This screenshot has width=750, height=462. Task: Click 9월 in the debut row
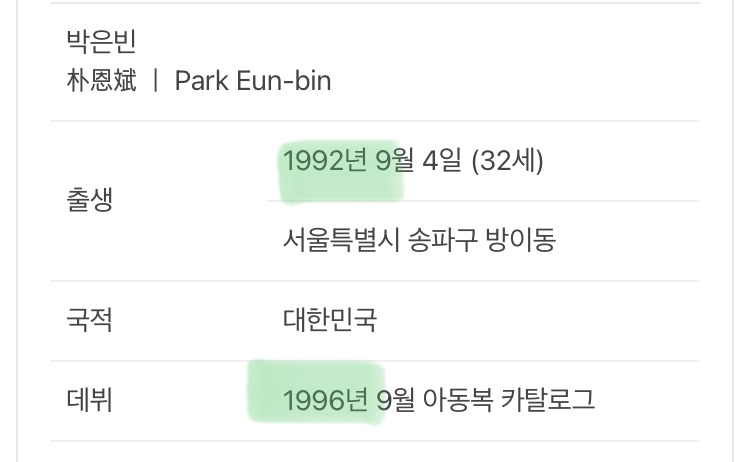click(x=395, y=399)
